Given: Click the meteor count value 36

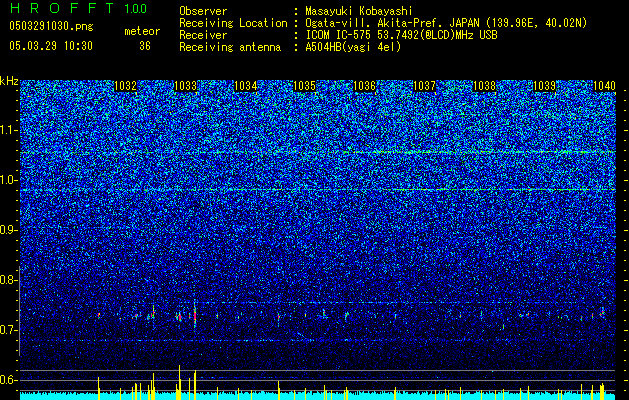Looking at the screenshot, I should 145,46.
